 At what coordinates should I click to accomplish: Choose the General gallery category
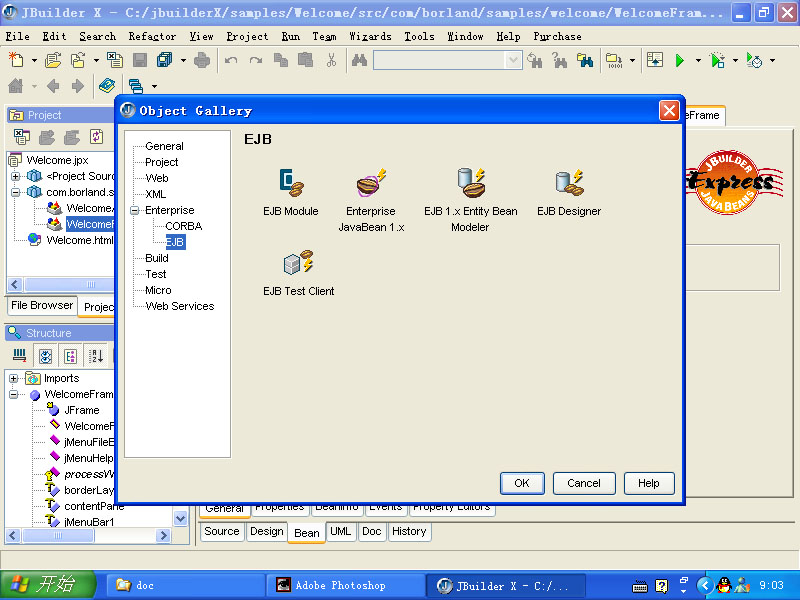164,146
